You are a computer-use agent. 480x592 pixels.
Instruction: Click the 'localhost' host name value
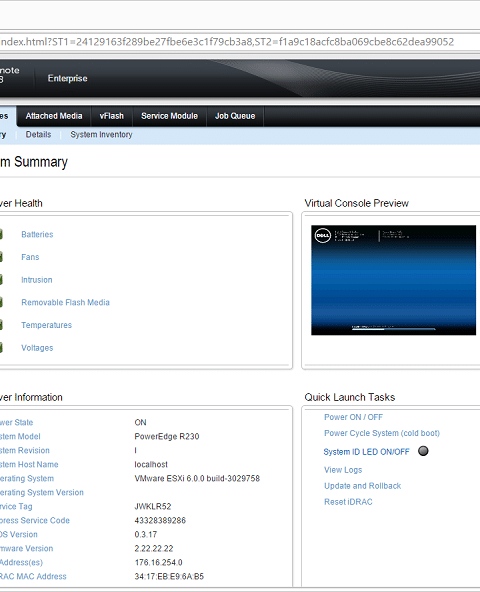151,464
